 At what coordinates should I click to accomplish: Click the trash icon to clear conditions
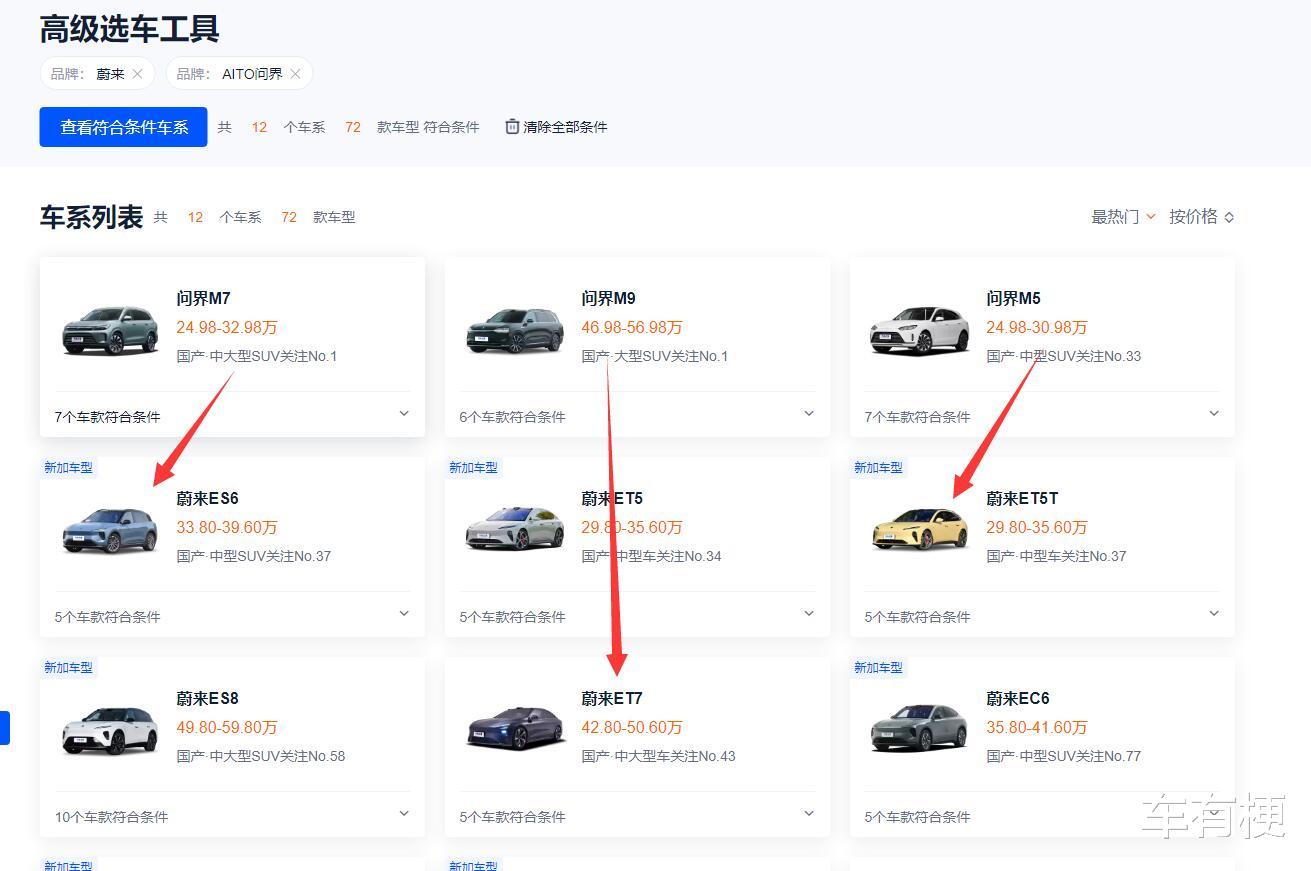(x=512, y=127)
